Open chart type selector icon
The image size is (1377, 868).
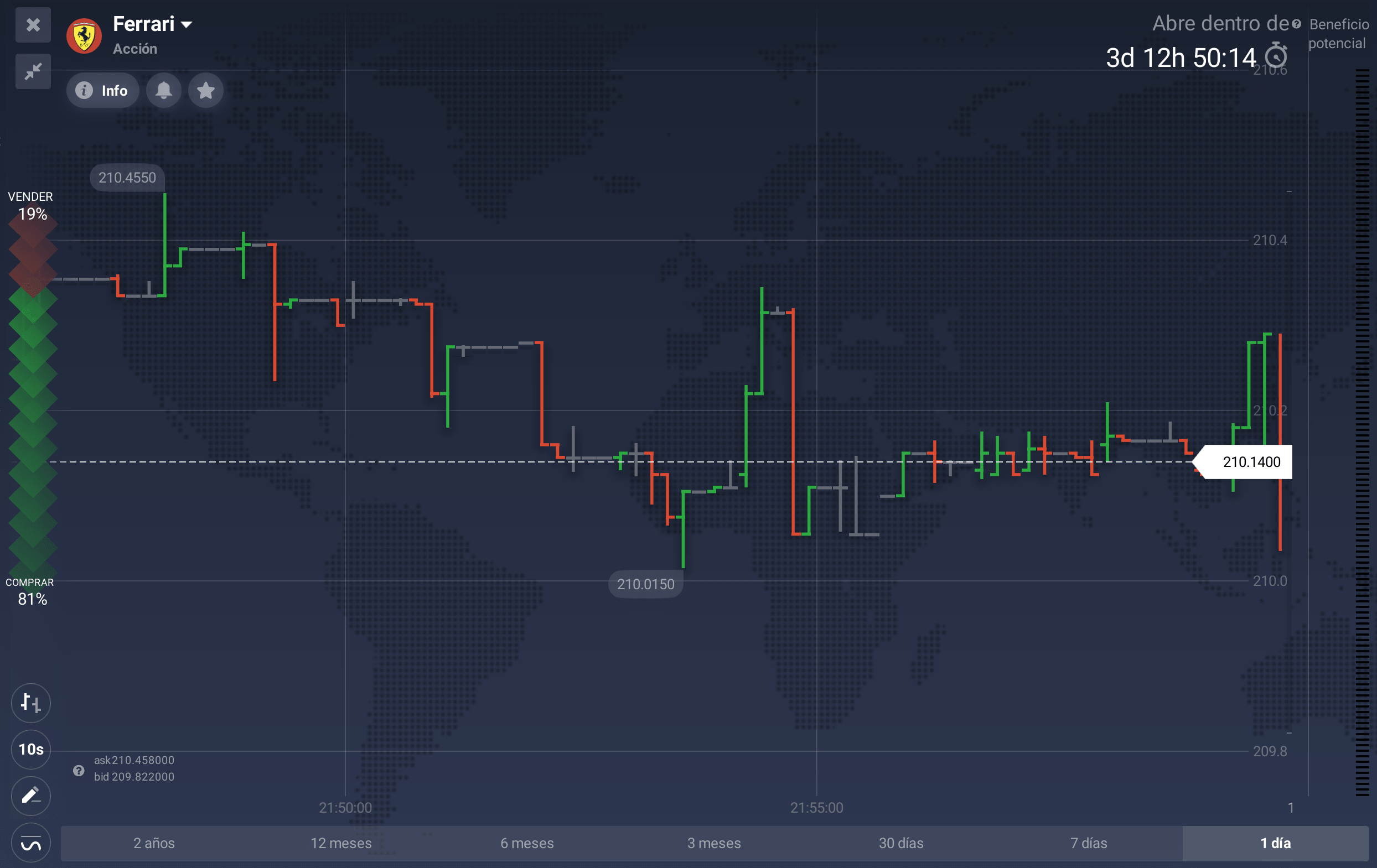(31, 703)
